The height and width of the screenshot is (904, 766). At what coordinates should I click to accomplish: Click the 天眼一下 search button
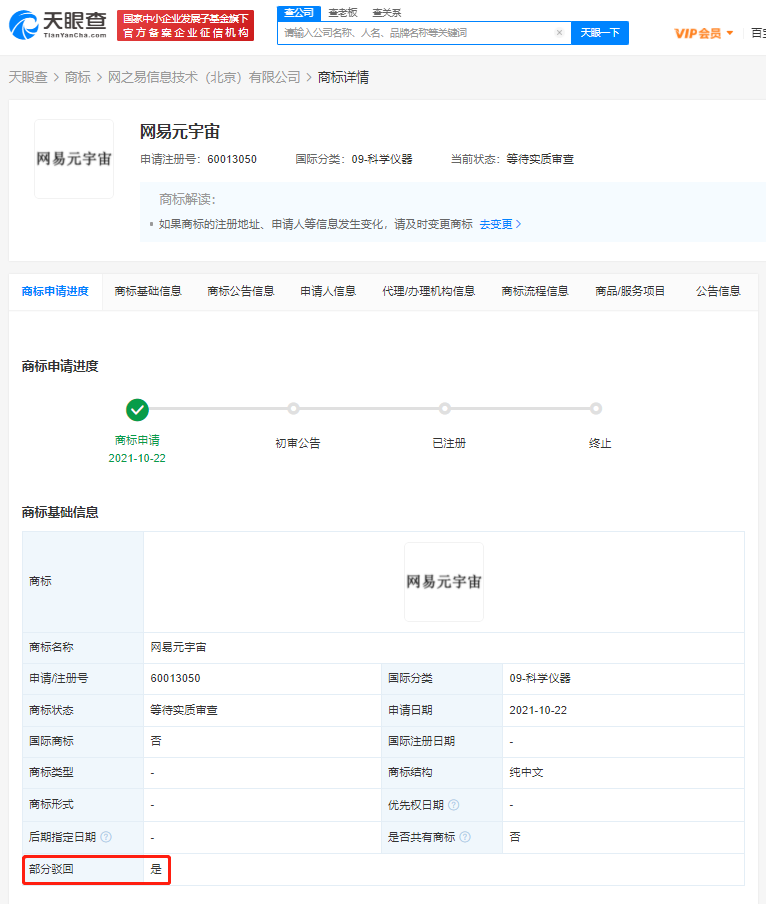(x=599, y=33)
